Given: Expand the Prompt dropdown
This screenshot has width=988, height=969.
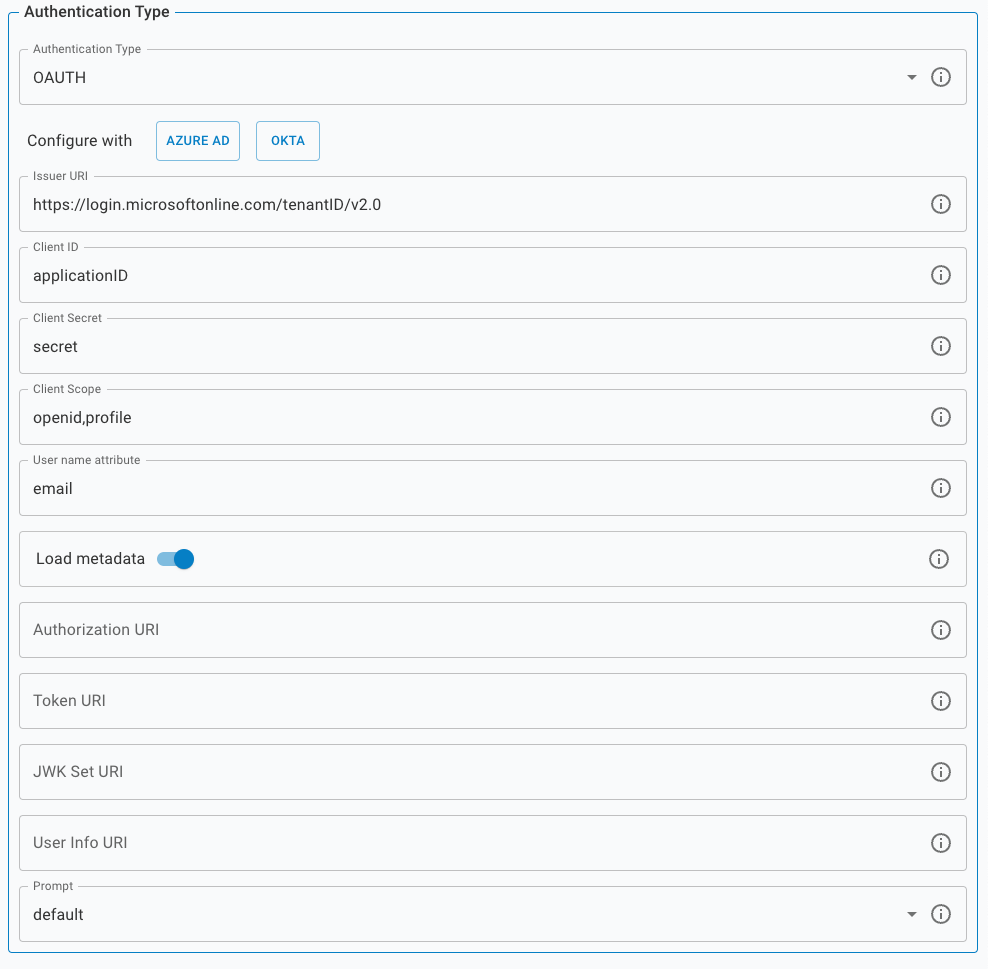Looking at the screenshot, I should coord(911,914).
